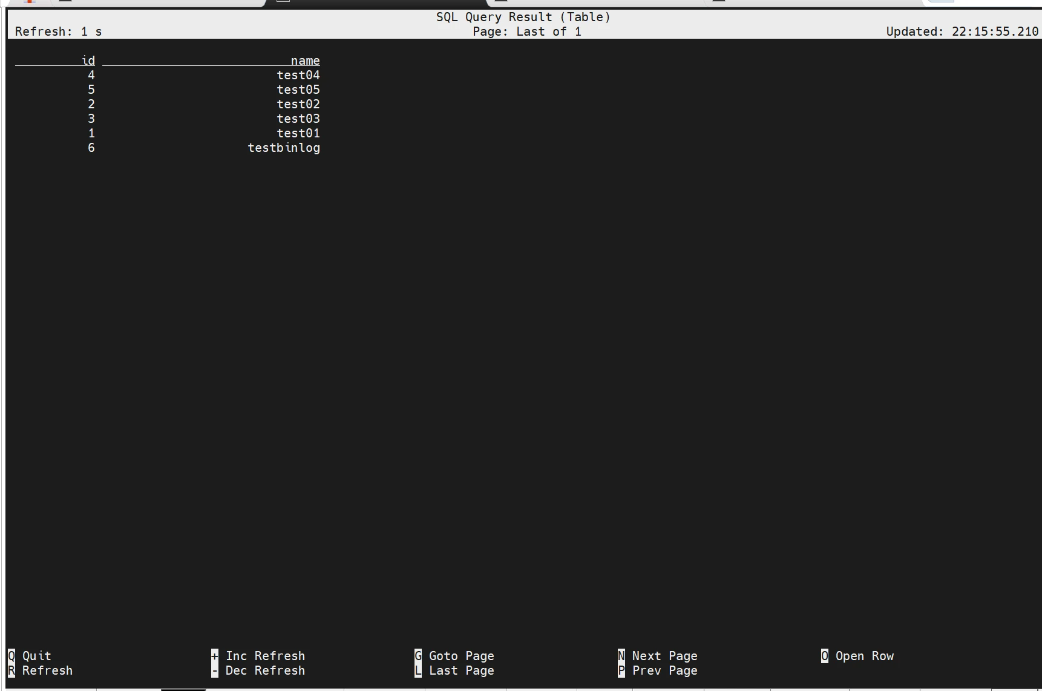Click the test01 name cell
Screen dimensions: 1042x691
tap(298, 133)
